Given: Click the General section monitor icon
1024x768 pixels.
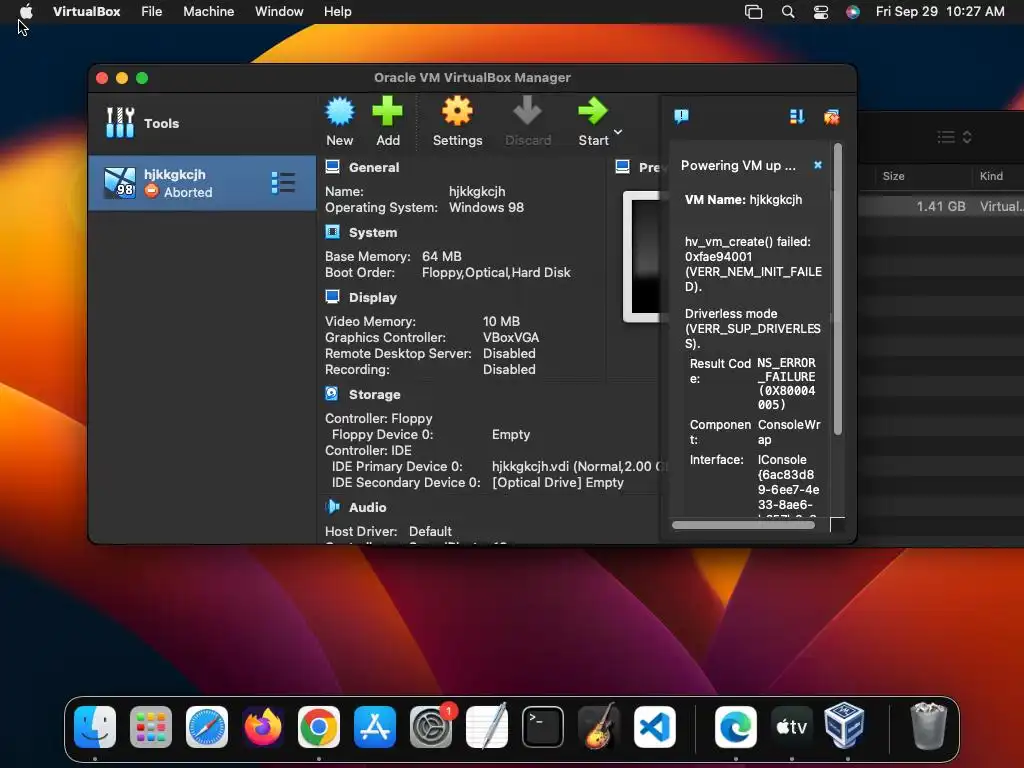Looking at the screenshot, I should [x=332, y=167].
